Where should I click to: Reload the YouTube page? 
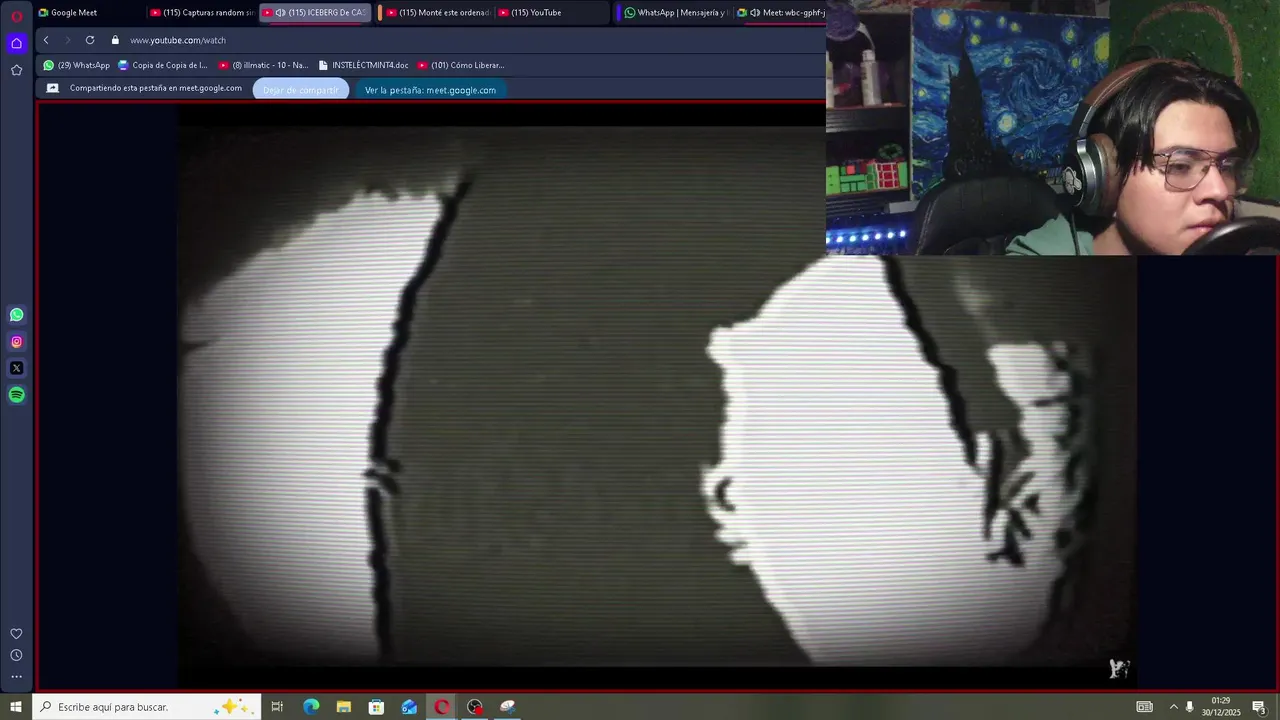point(90,40)
